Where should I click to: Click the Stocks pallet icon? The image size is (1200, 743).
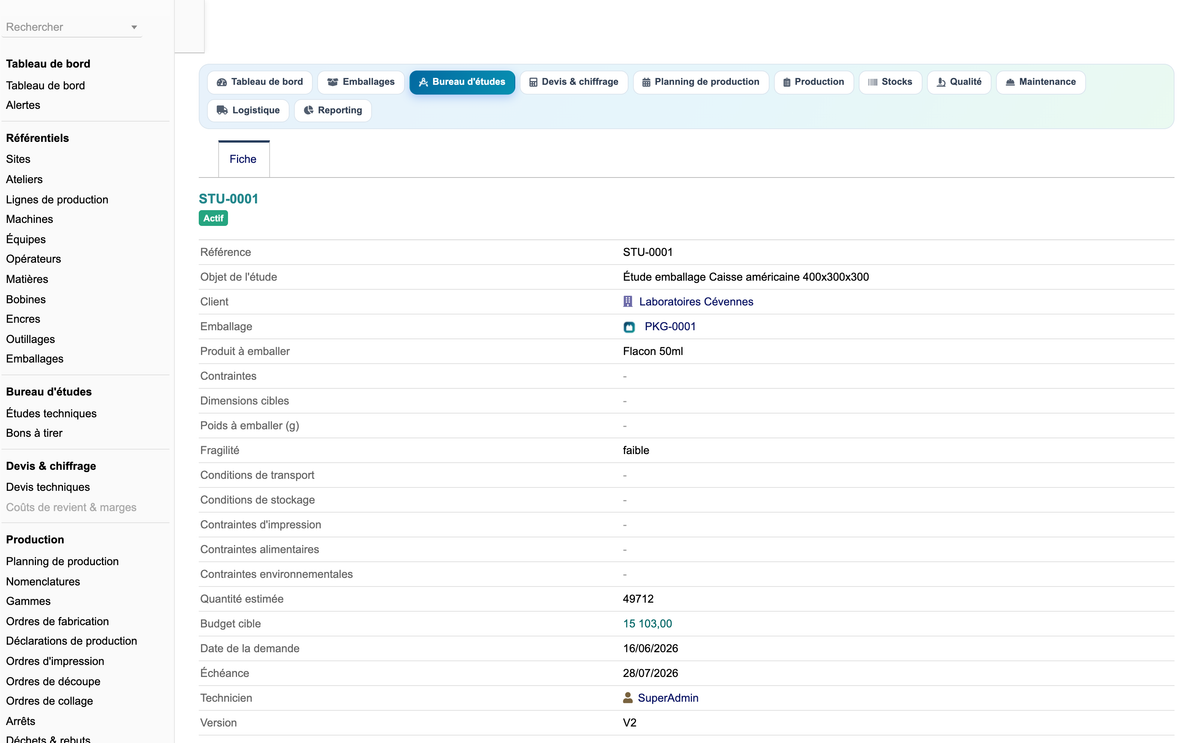click(873, 82)
